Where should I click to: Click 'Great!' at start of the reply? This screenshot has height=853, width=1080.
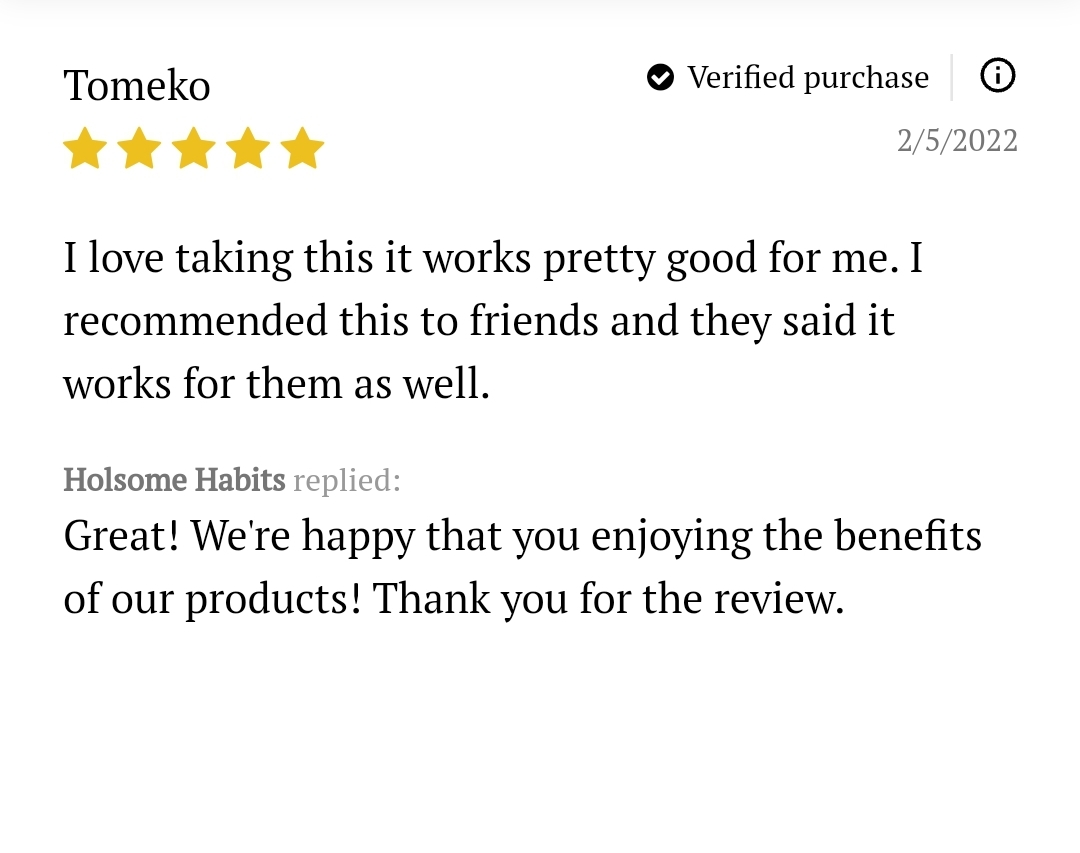[121, 535]
